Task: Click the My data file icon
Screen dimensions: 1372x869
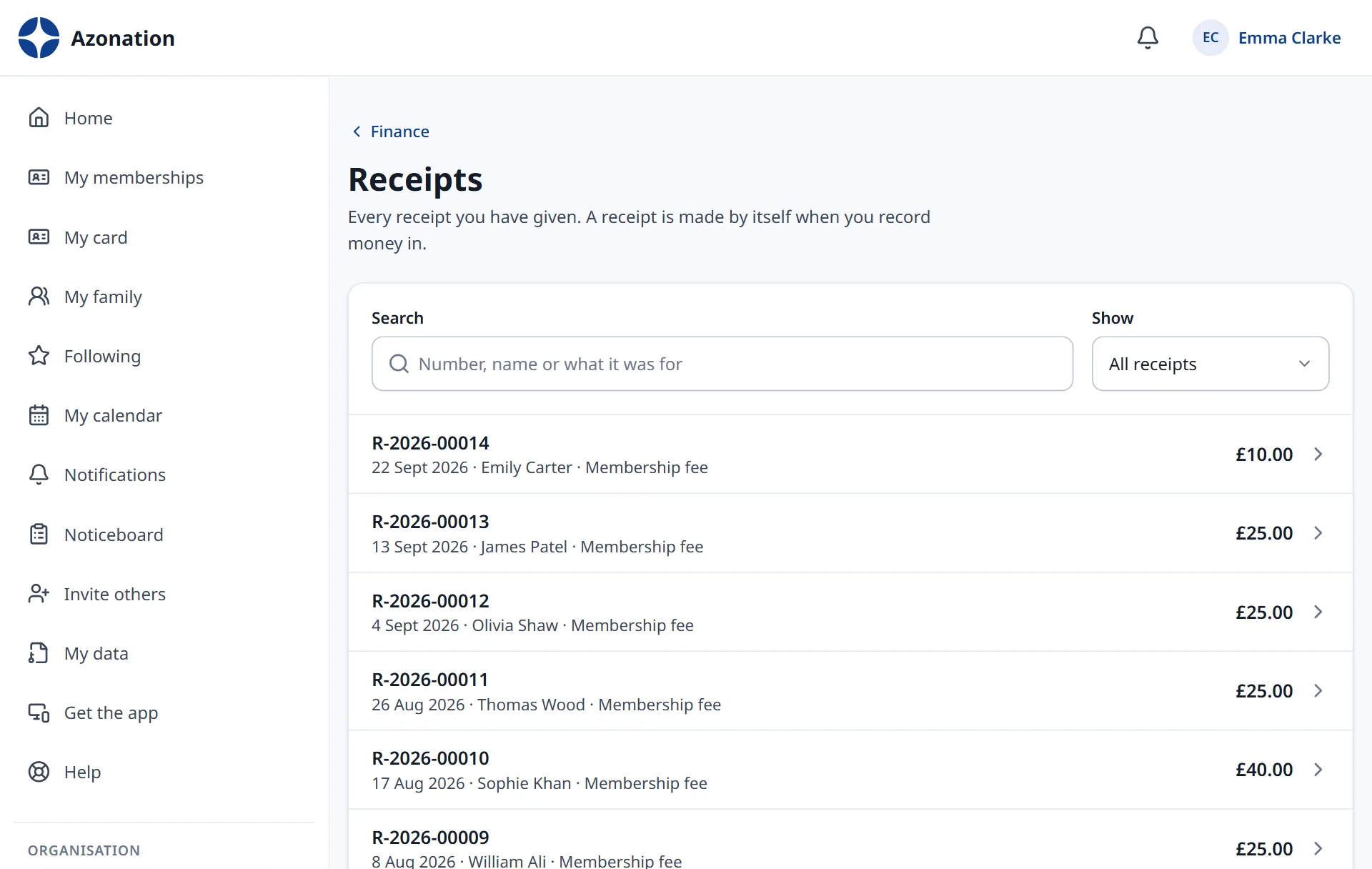Action: click(39, 653)
